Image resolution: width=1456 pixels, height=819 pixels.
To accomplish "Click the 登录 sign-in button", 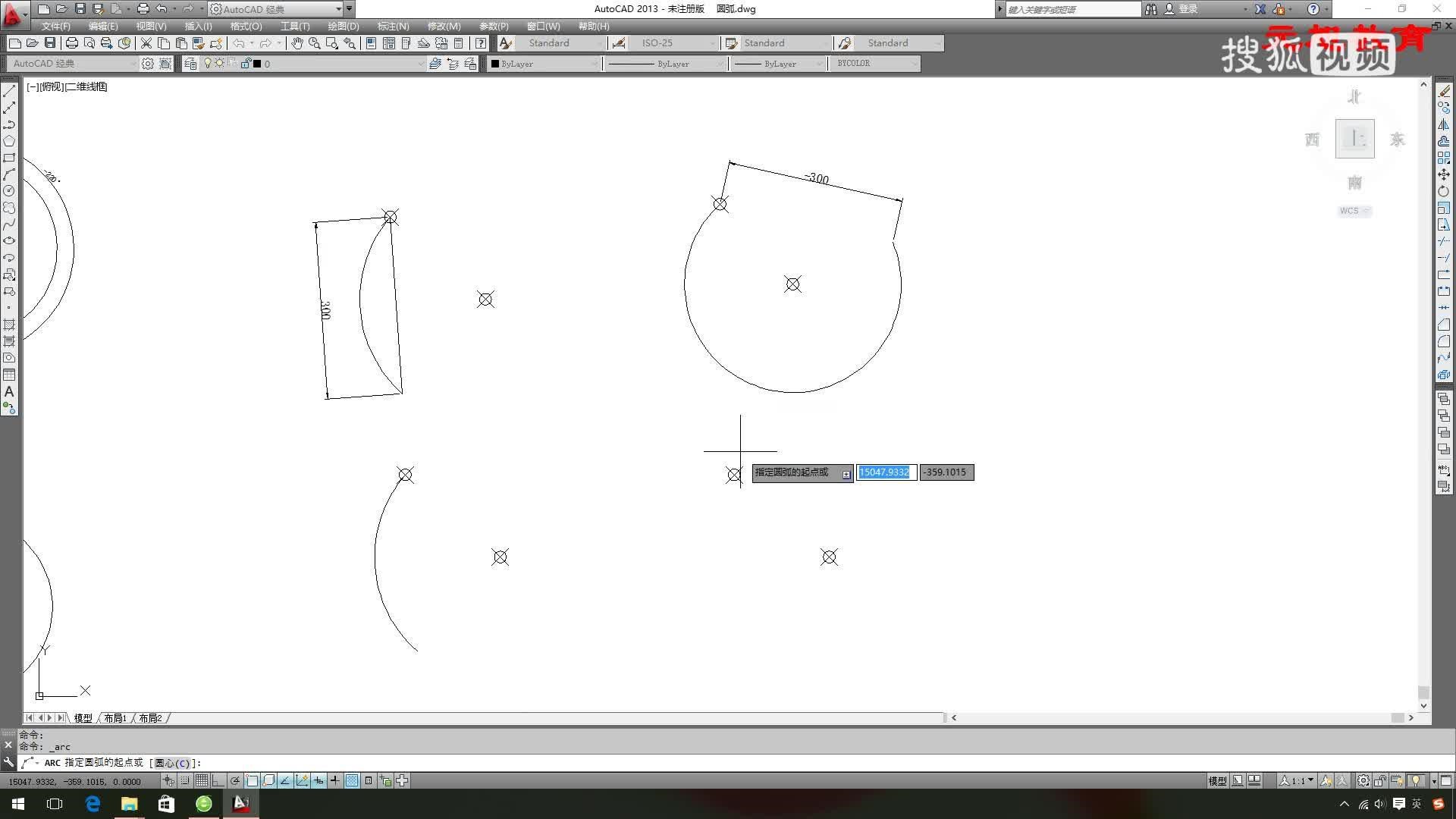I will (x=1188, y=9).
